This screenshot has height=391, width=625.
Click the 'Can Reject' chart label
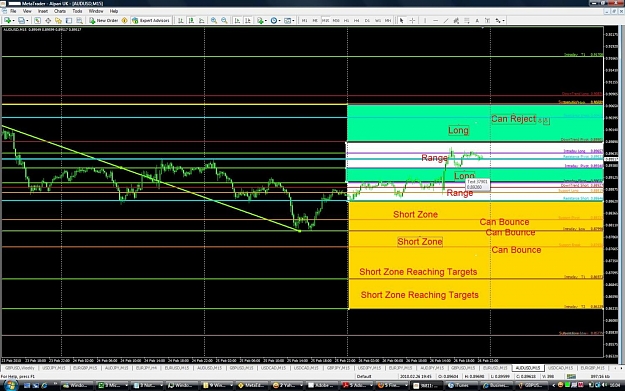513,119
